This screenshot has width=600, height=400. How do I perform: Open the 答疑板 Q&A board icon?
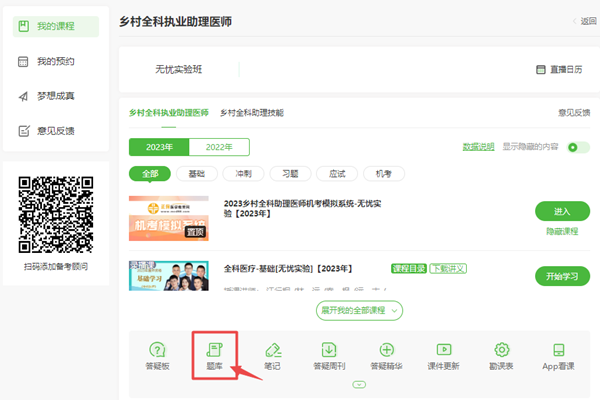coord(157,356)
